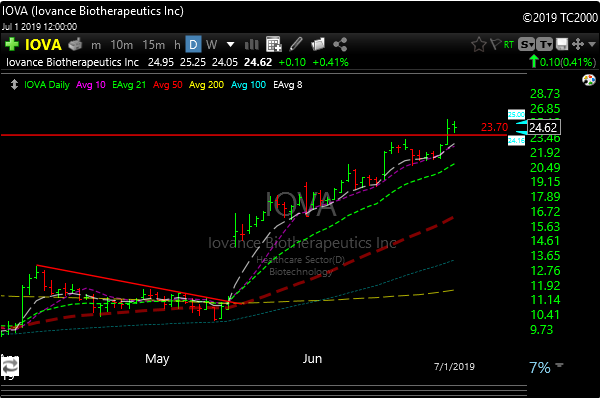Viewport: 600px width, 398px height.
Task: Click the +0.41% percent change value
Action: click(x=330, y=62)
